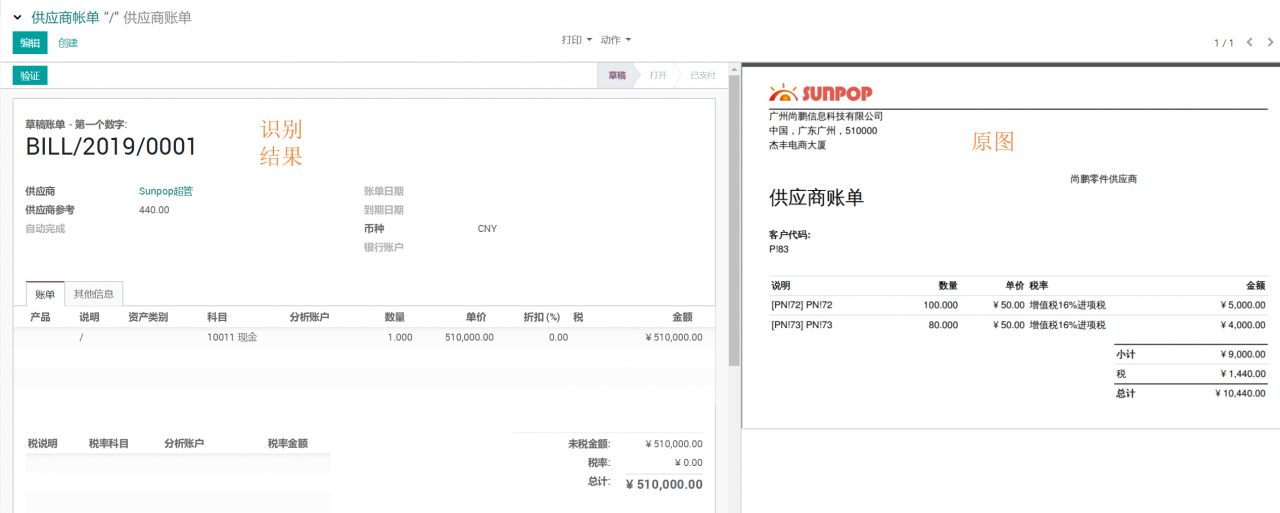Open the 打印 dropdown menu
The image size is (1280, 513).
point(576,40)
